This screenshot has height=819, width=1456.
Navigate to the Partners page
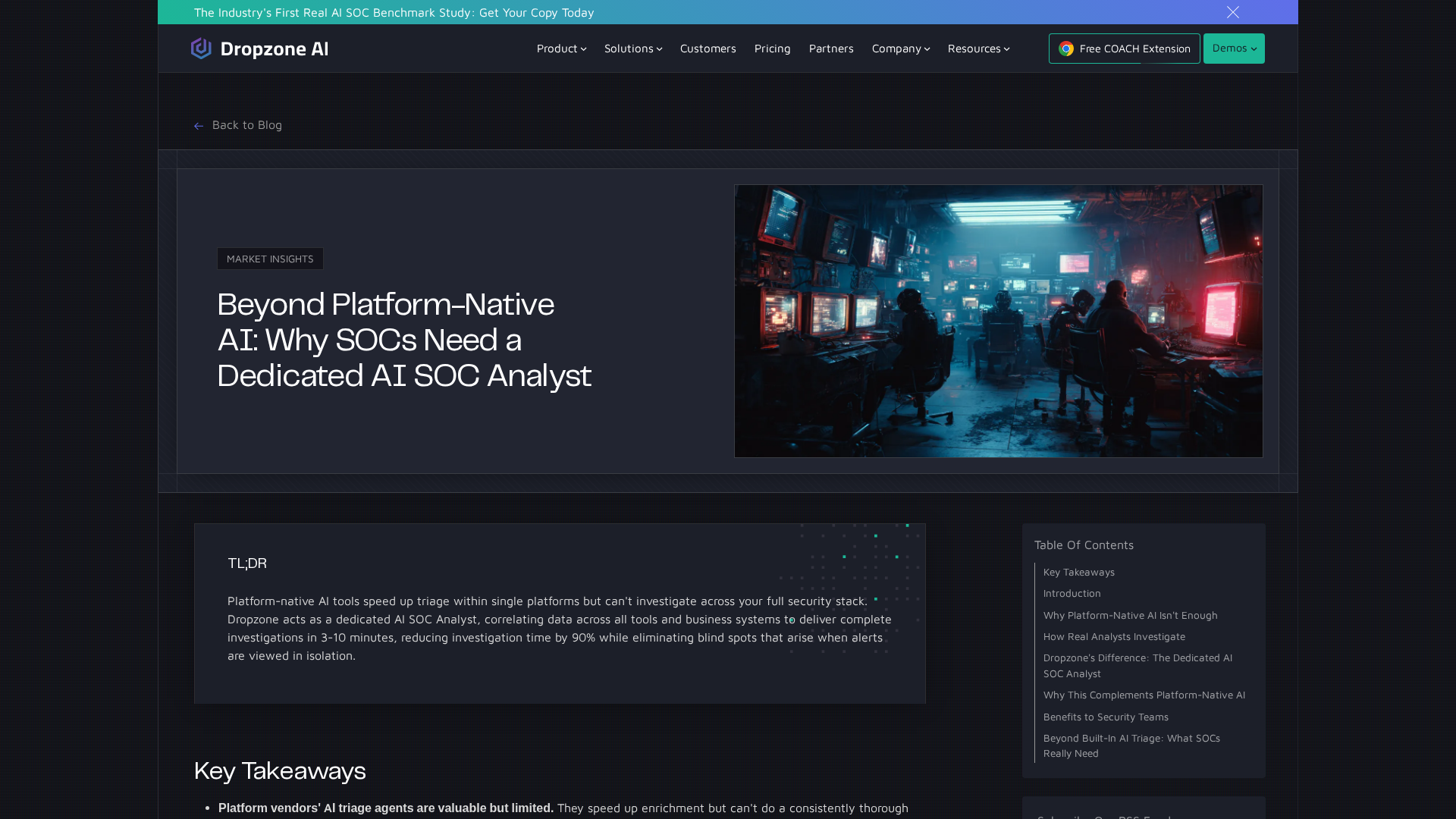click(x=831, y=49)
